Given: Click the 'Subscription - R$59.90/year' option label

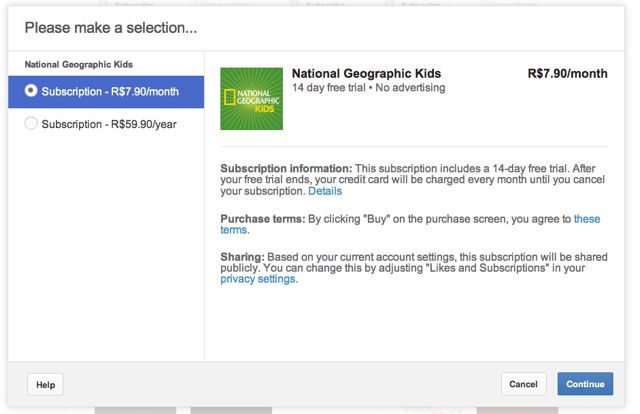Looking at the screenshot, I should click(109, 124).
